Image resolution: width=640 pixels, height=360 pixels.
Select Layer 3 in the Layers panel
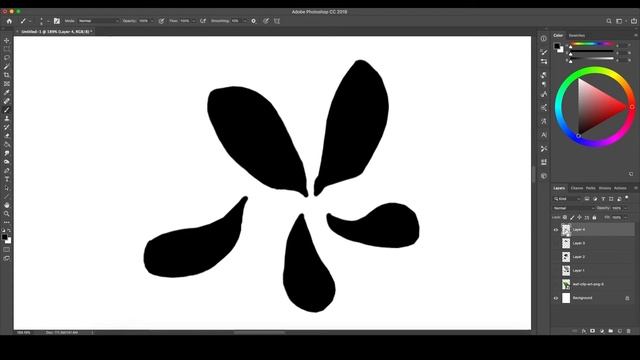pos(594,243)
